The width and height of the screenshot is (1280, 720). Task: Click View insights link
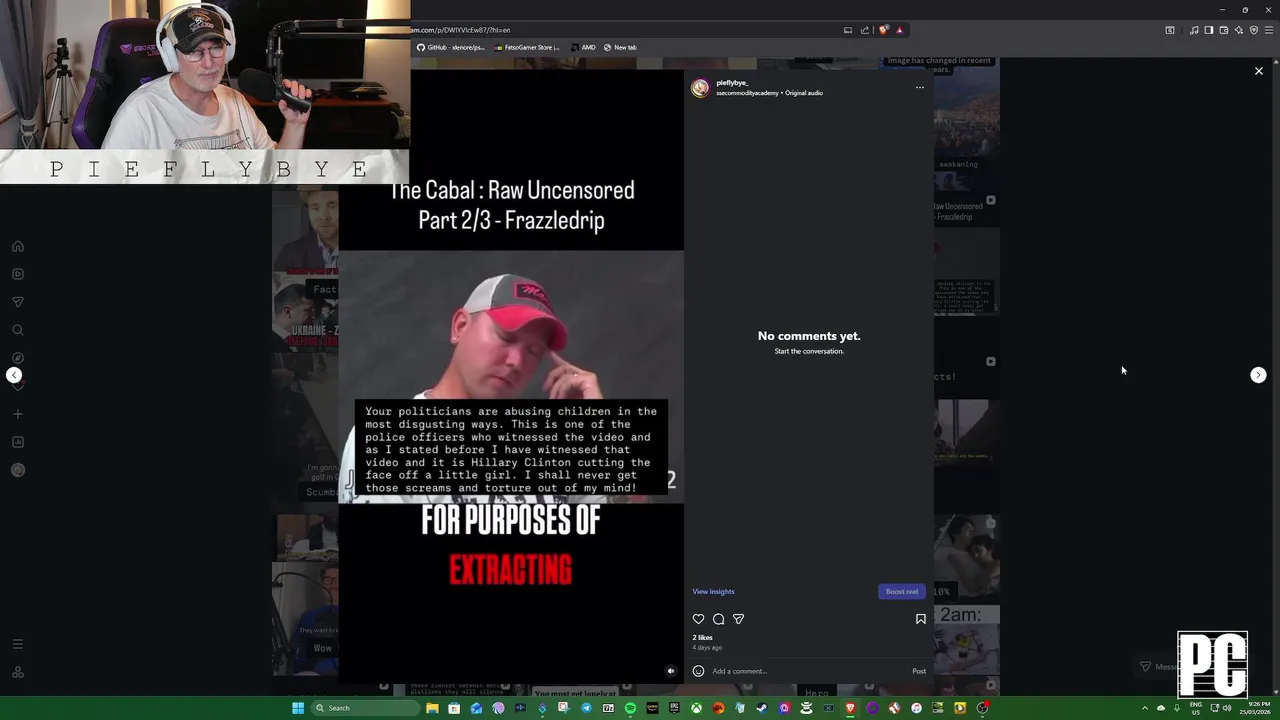[x=713, y=591]
